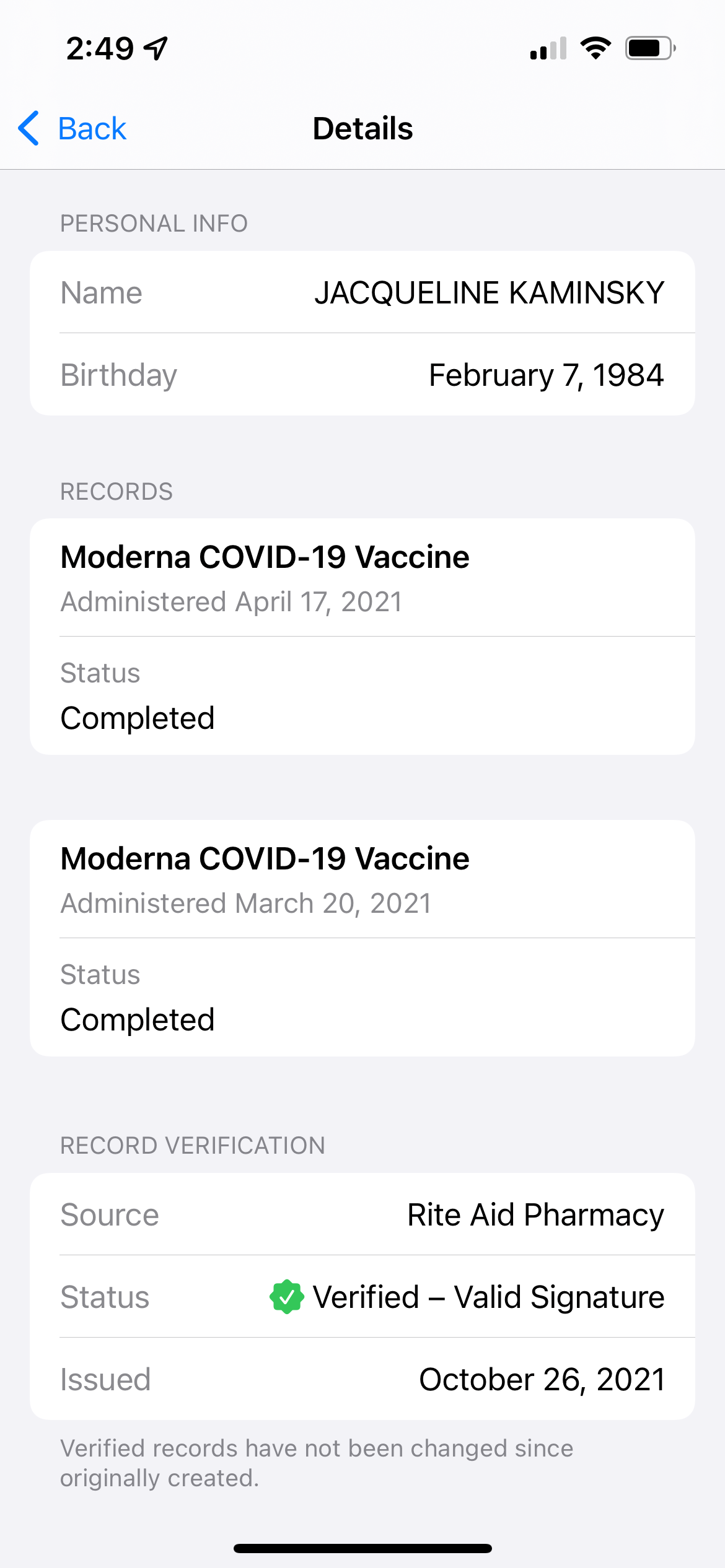Tap the green verified checkmark badge
This screenshot has height=1568, width=725.
click(x=286, y=1297)
